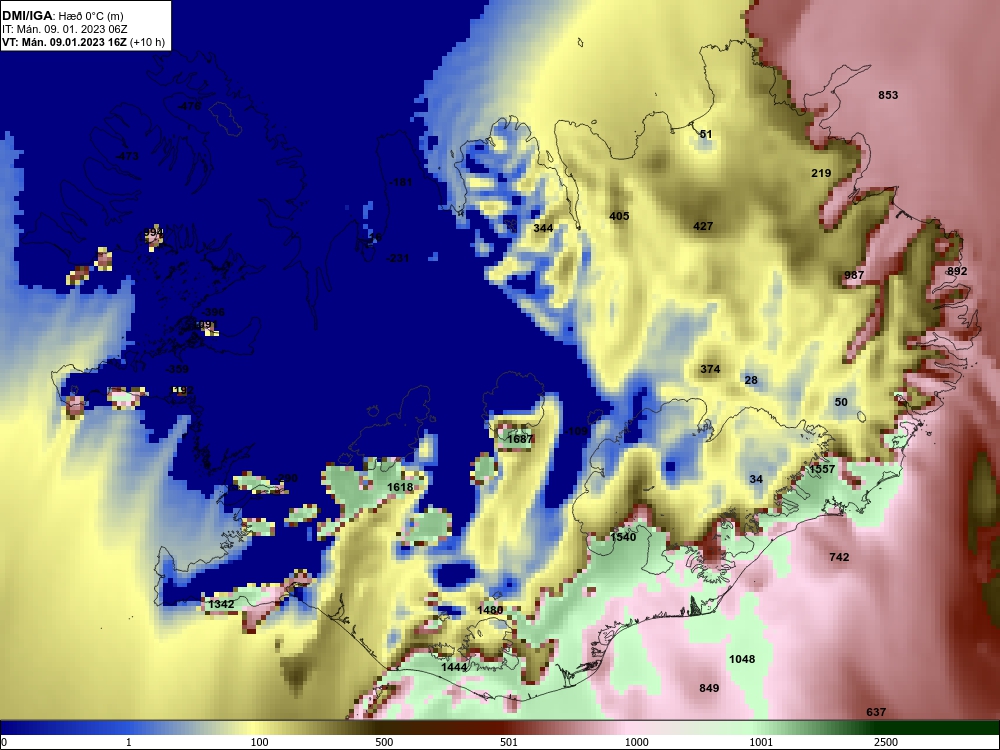The width and height of the screenshot is (1000, 750).
Task: Select the -109 data label
Action: point(576,432)
